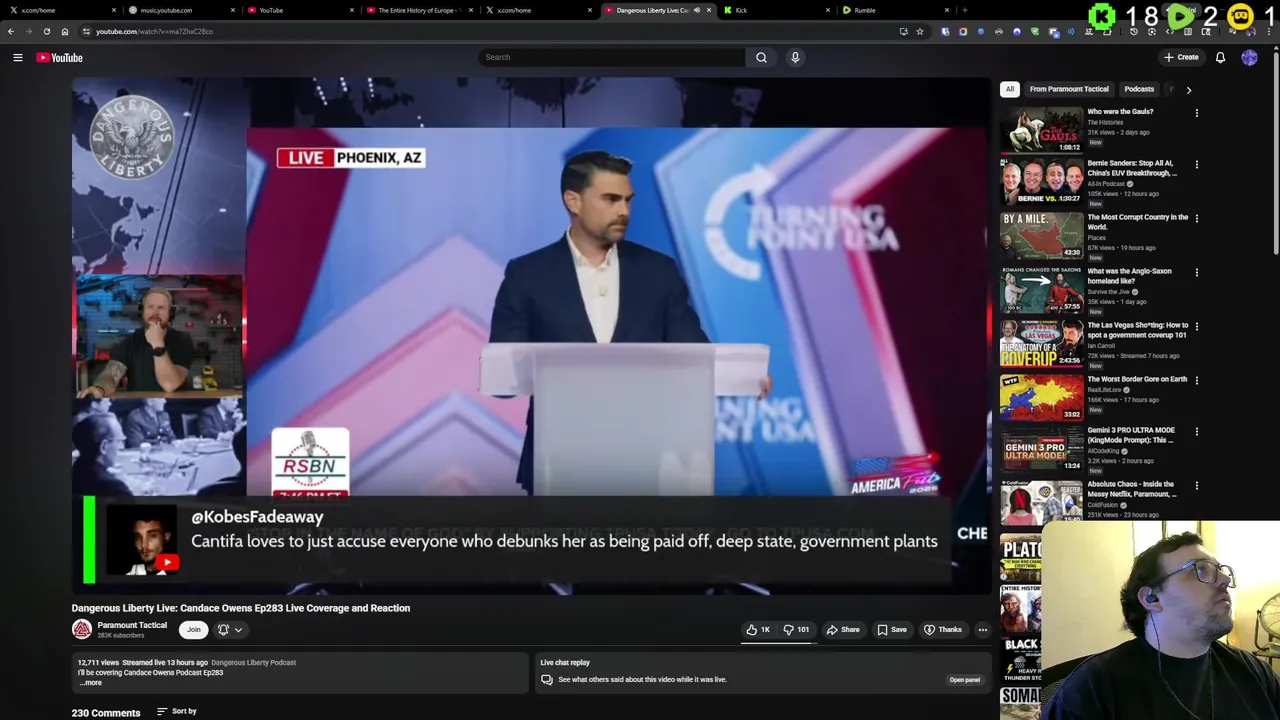Open the live chat replay panel

click(x=965, y=680)
